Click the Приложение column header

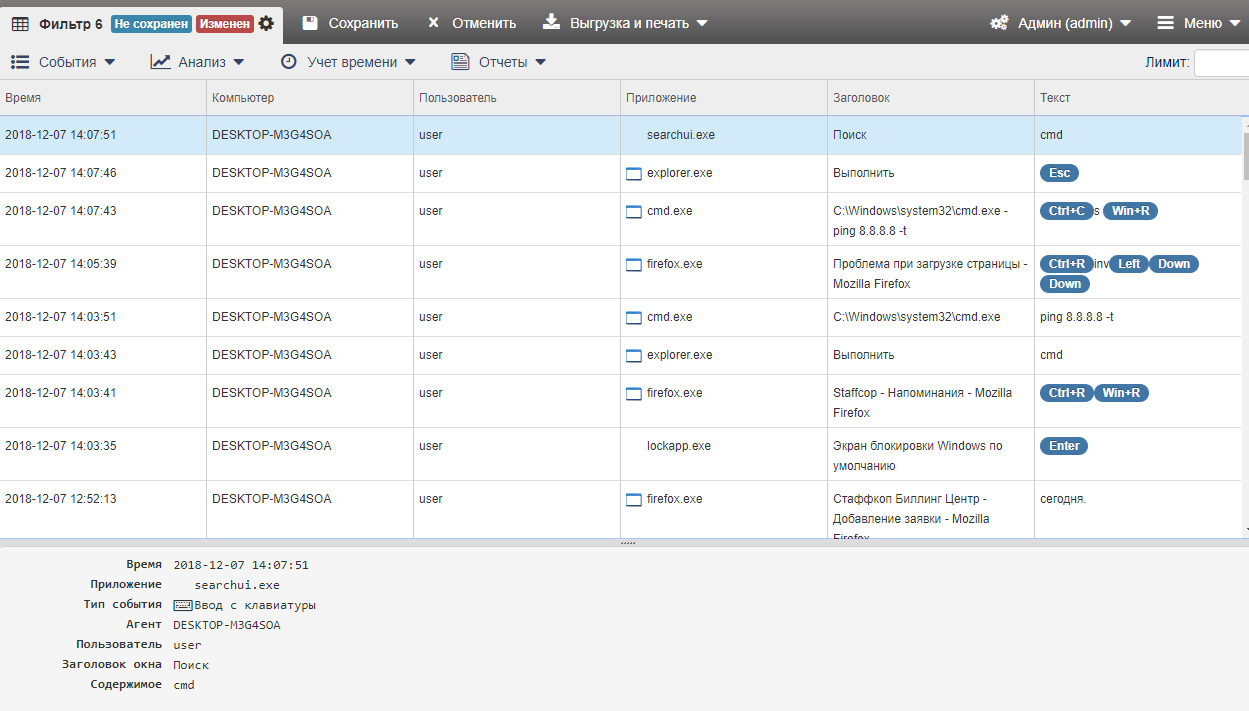[661, 98]
